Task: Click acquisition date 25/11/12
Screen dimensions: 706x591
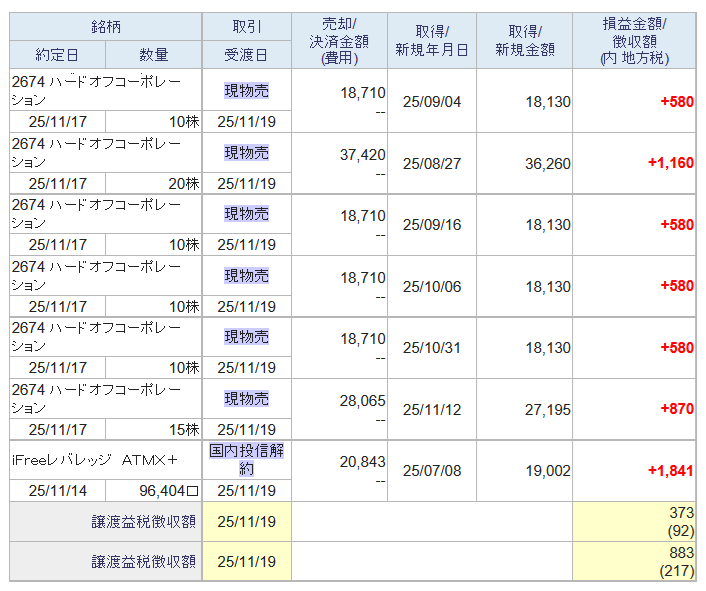Action: click(432, 410)
